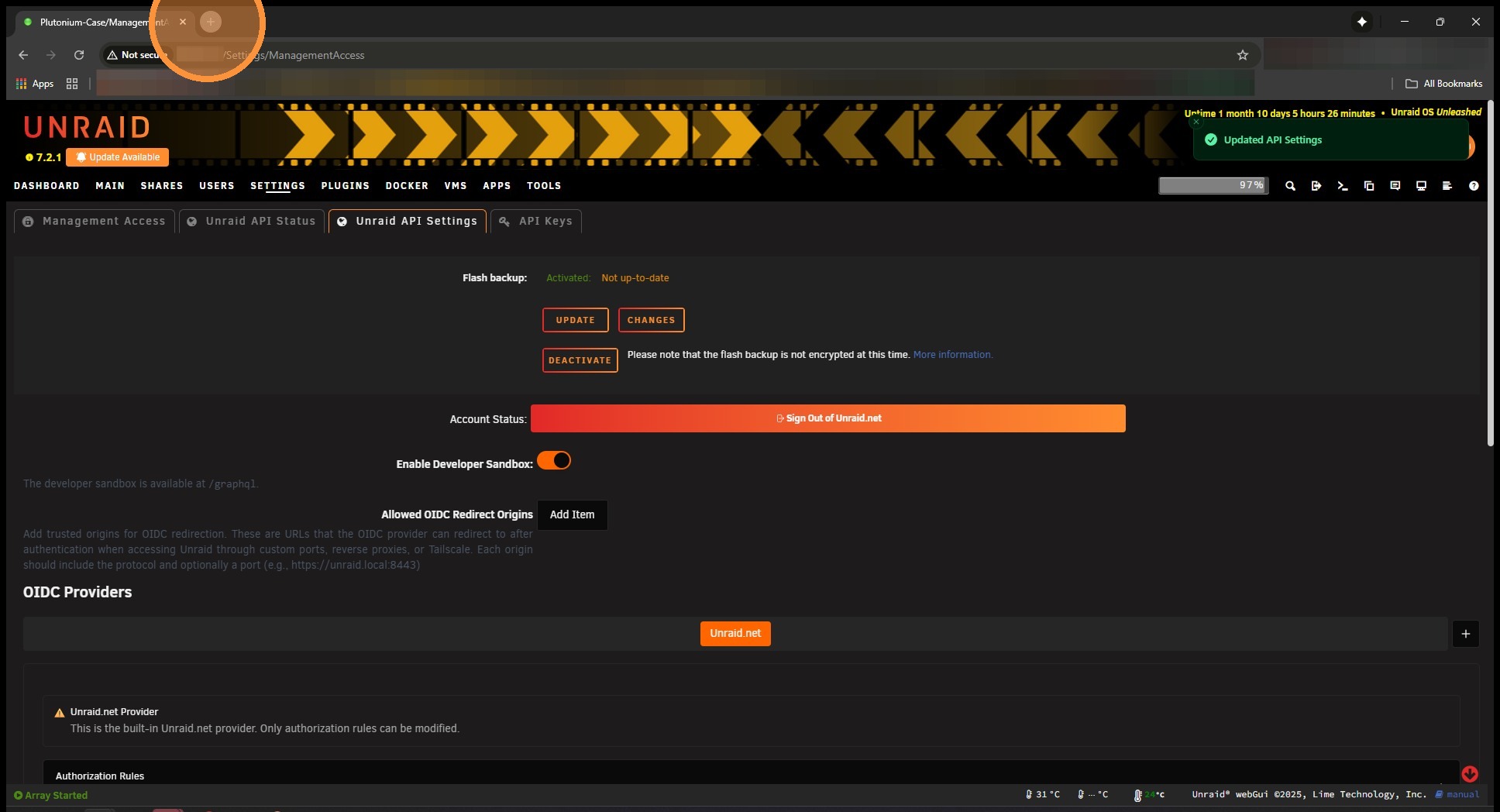Viewport: 1500px width, 812px height.
Task: Click the 7.2.1 version number
Action: click(48, 157)
